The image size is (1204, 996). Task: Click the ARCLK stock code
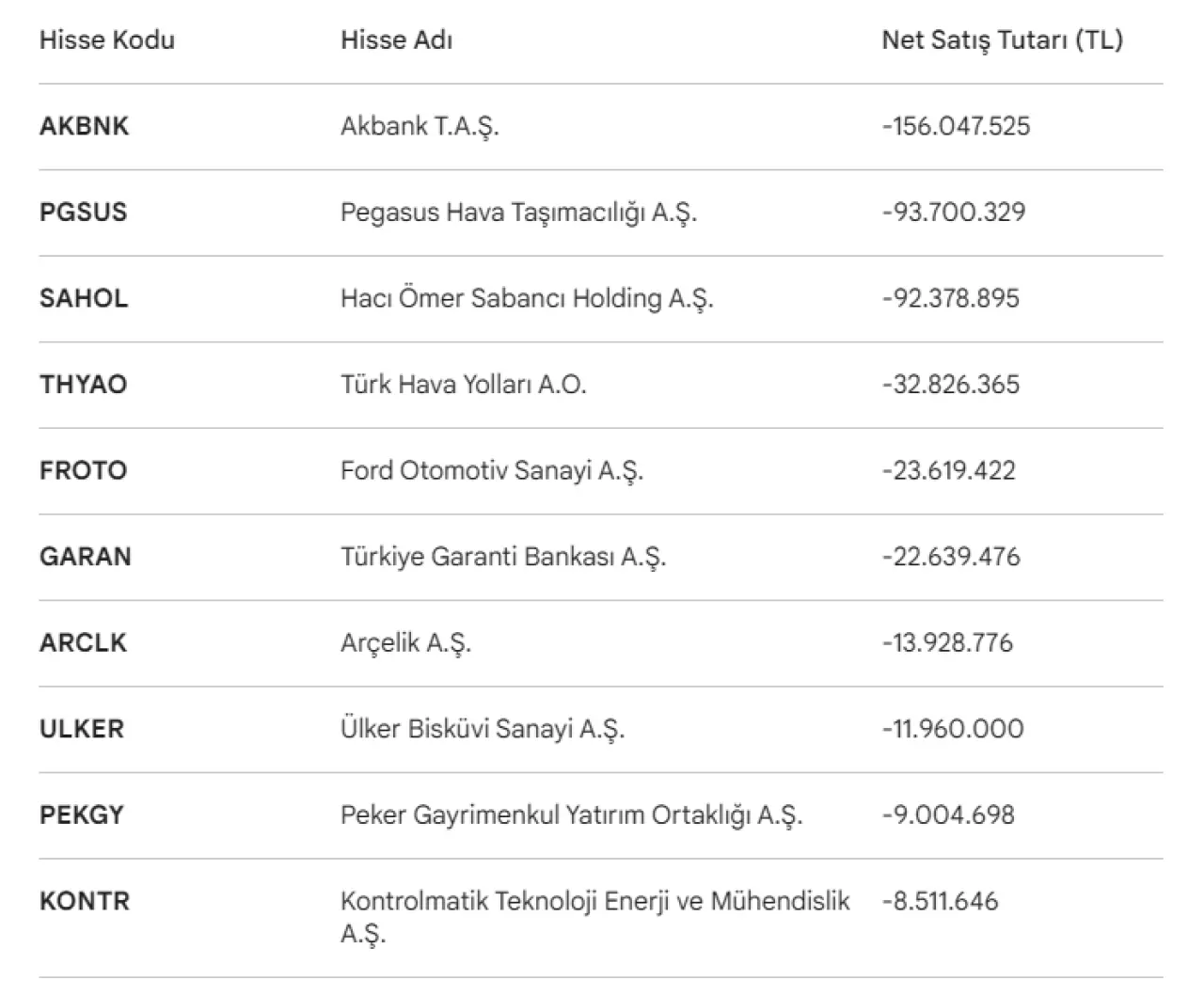click(x=83, y=642)
